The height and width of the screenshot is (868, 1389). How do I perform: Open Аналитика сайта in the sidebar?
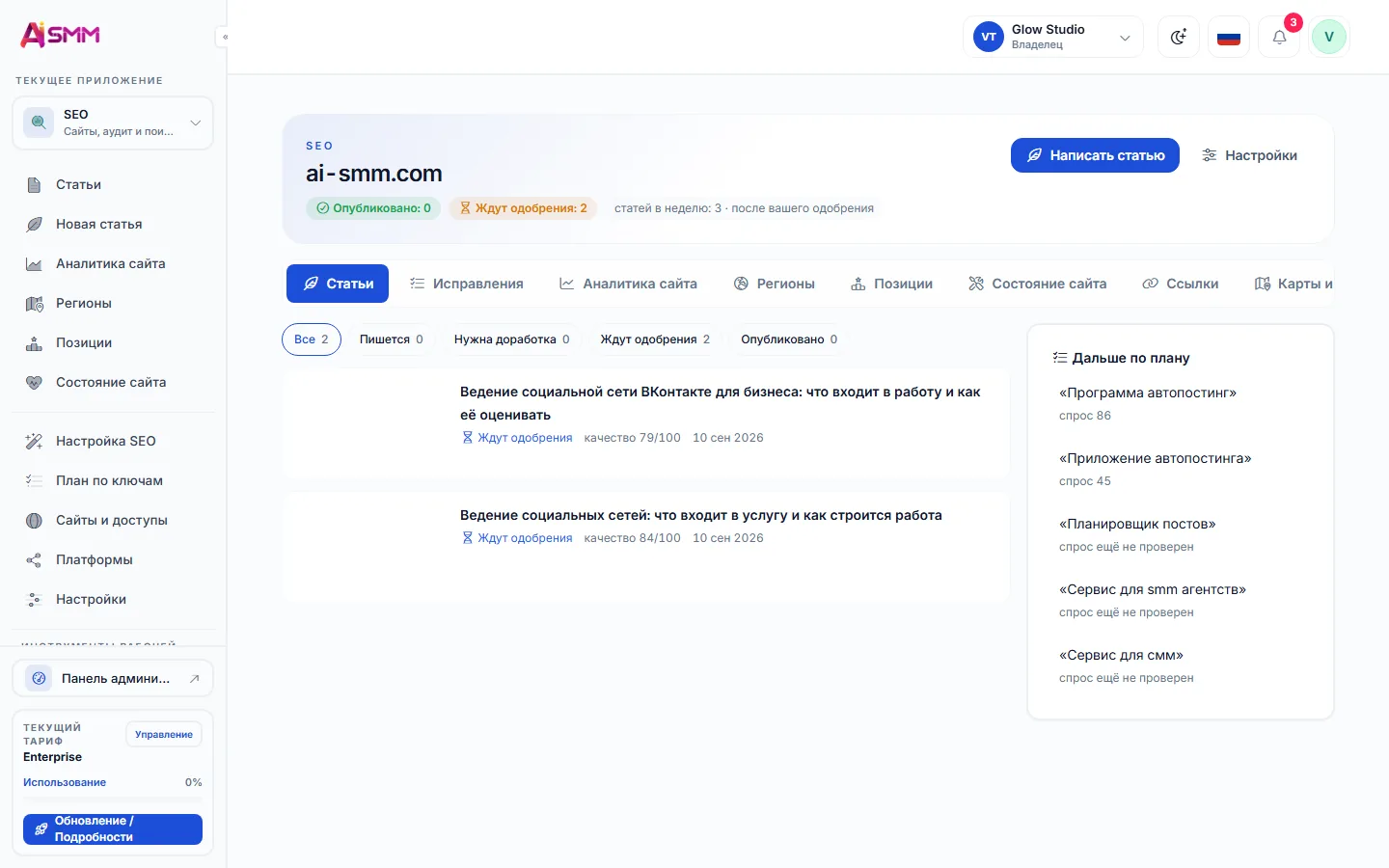[x=113, y=263]
